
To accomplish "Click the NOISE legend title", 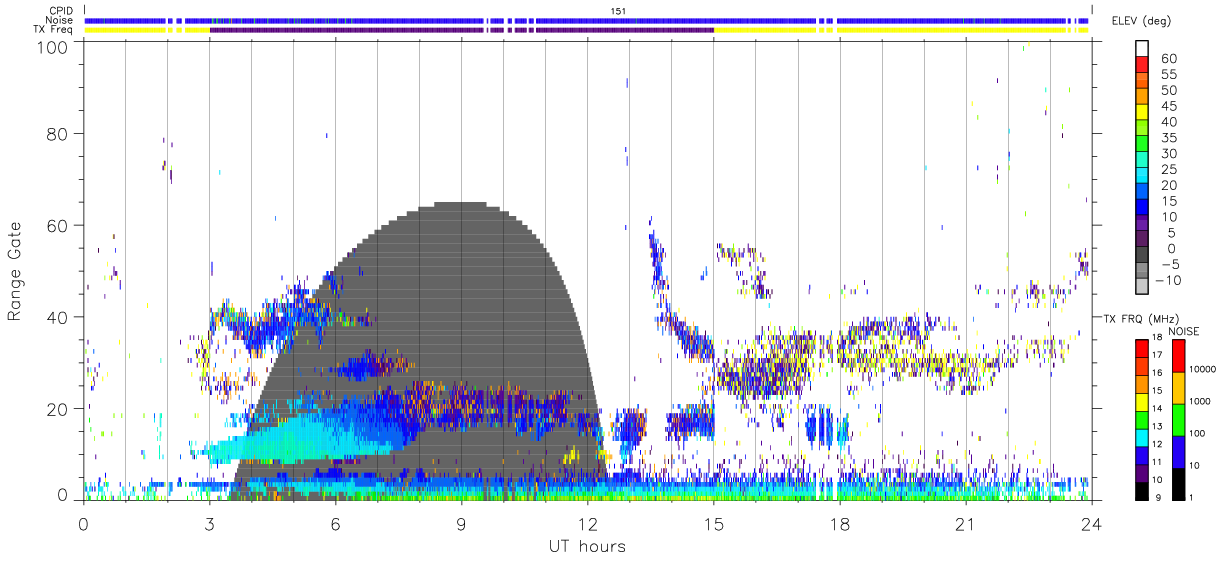I will pos(1186,331).
